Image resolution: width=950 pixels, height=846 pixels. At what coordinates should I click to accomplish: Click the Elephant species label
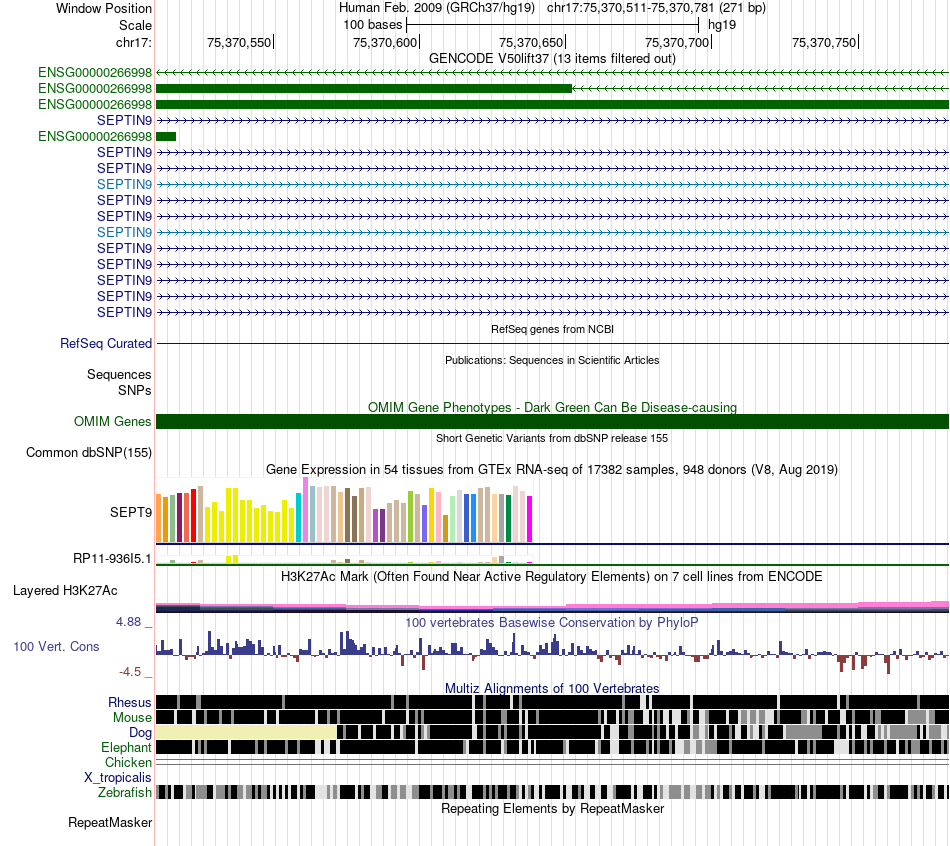[x=127, y=747]
